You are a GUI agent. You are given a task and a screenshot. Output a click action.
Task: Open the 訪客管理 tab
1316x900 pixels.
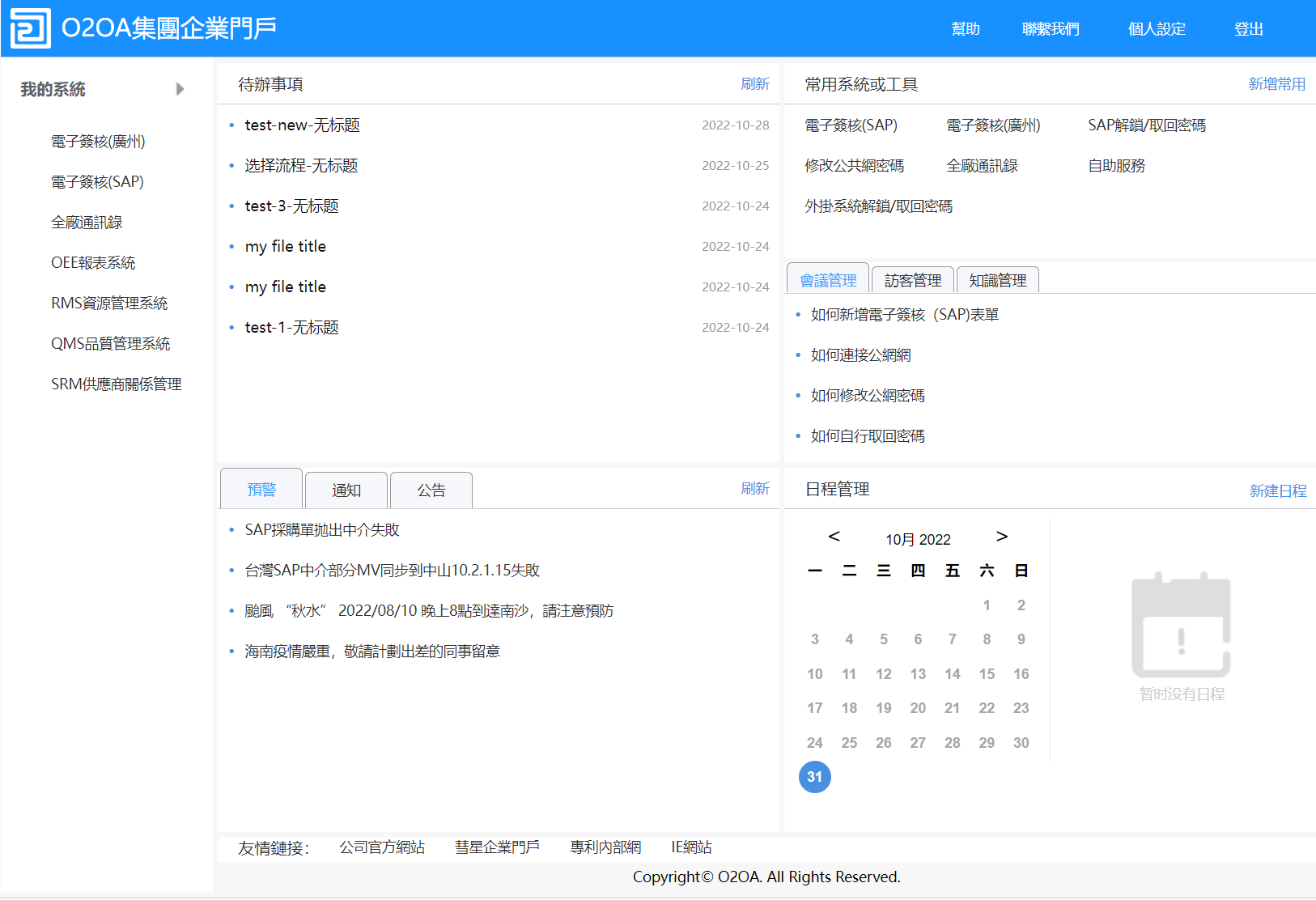coord(912,281)
